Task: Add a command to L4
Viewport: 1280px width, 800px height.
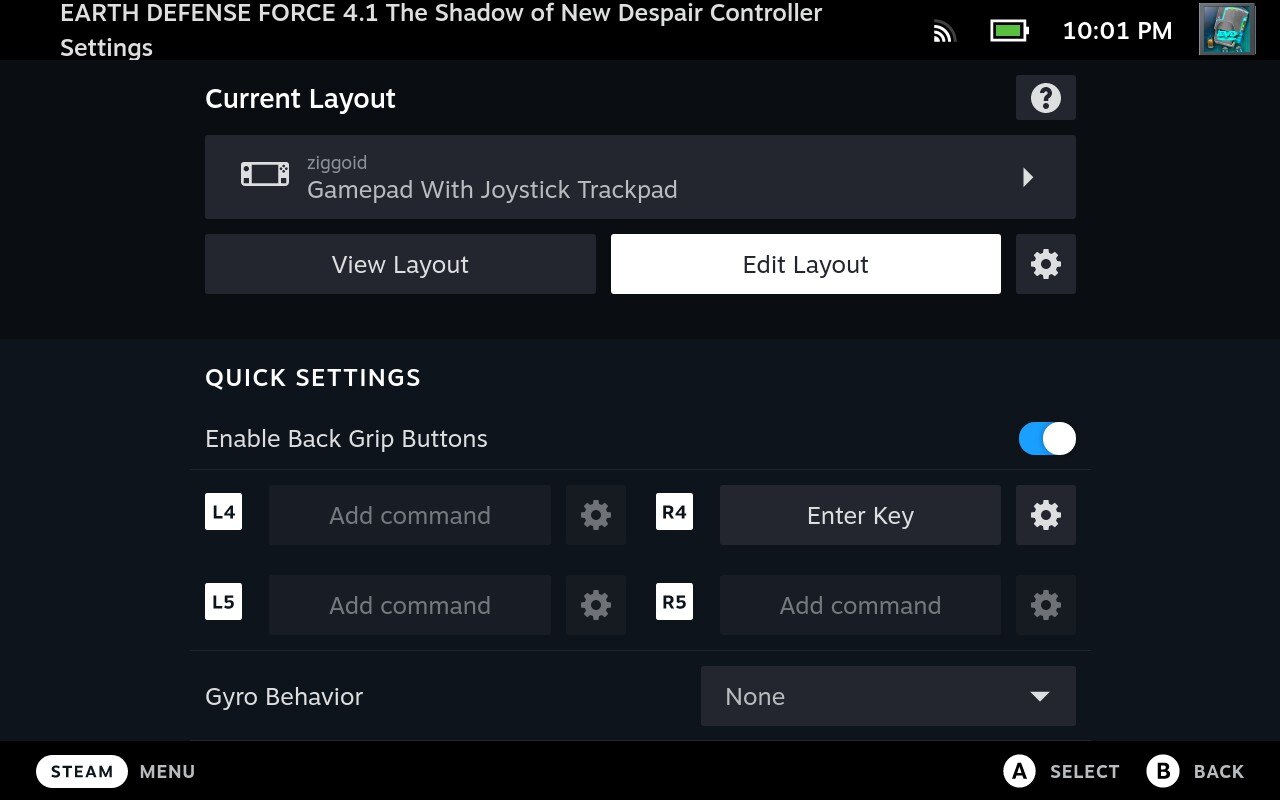Action: [x=410, y=515]
